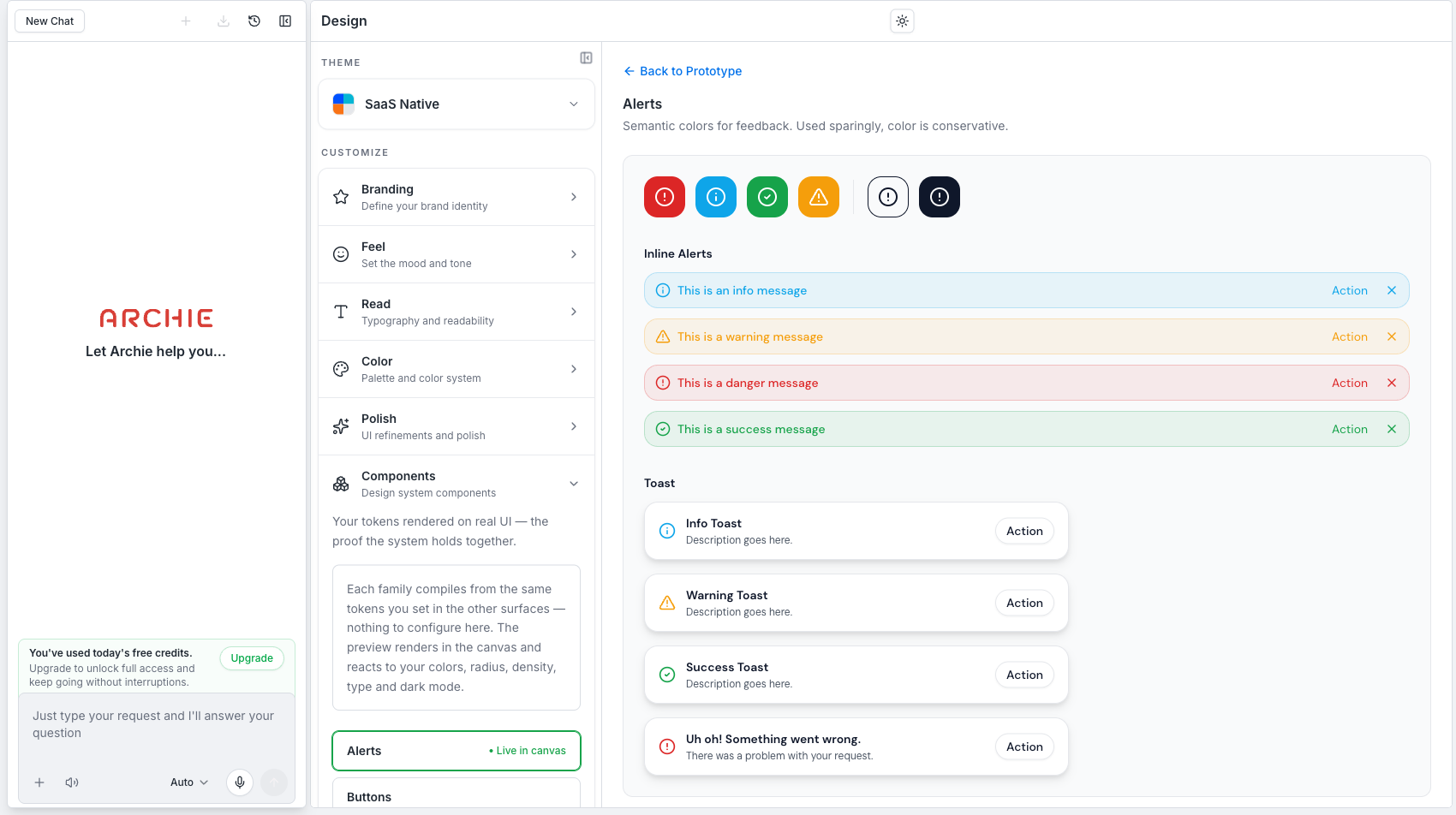1456x815 pixels.
Task: Click the white outlined alert icon tile
Action: (x=888, y=197)
